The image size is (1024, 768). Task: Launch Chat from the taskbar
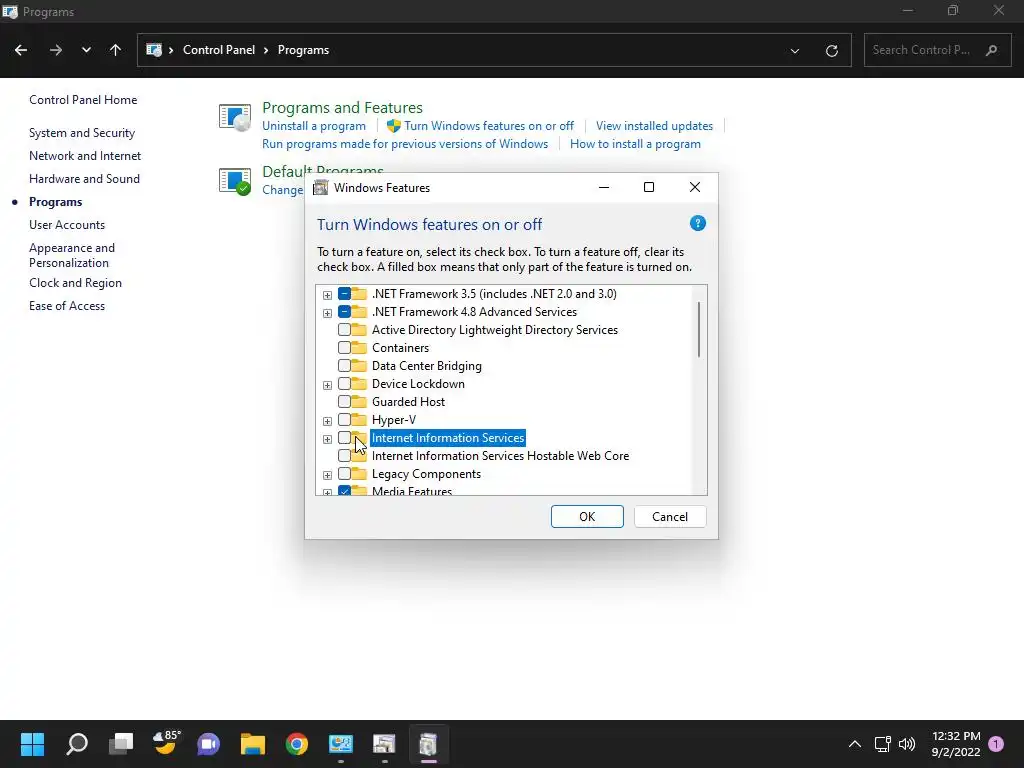click(208, 744)
